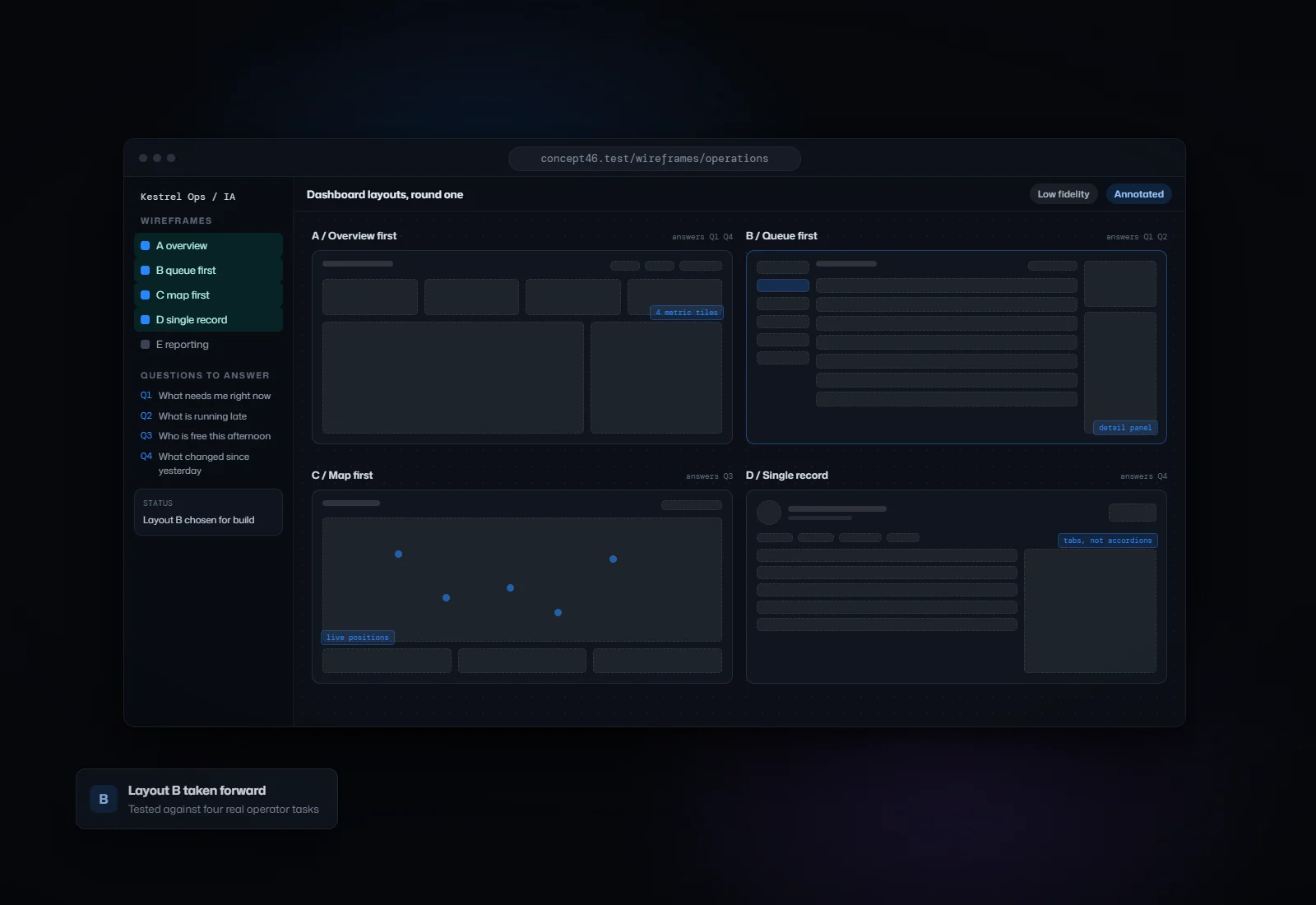1316x905 pixels.
Task: Click the B badge icon in the toast
Action: tap(104, 799)
